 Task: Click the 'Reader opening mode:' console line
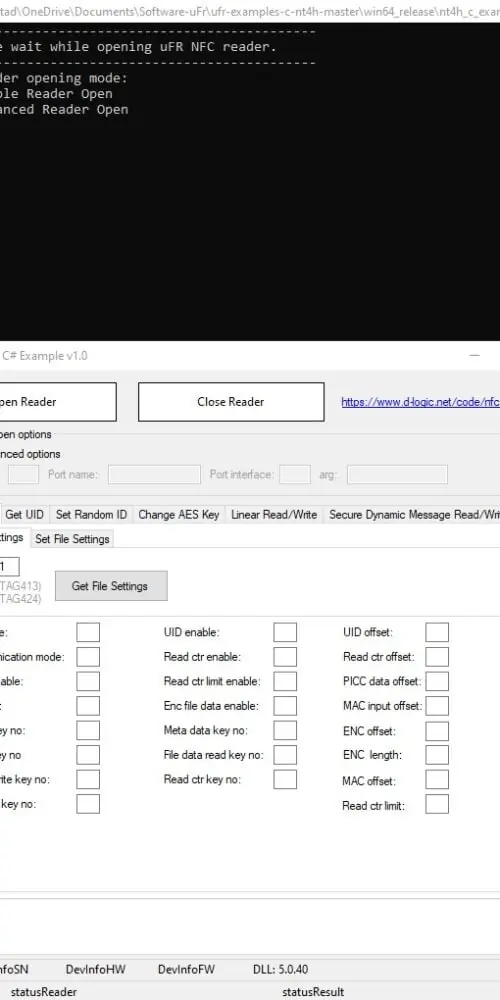(x=64, y=78)
